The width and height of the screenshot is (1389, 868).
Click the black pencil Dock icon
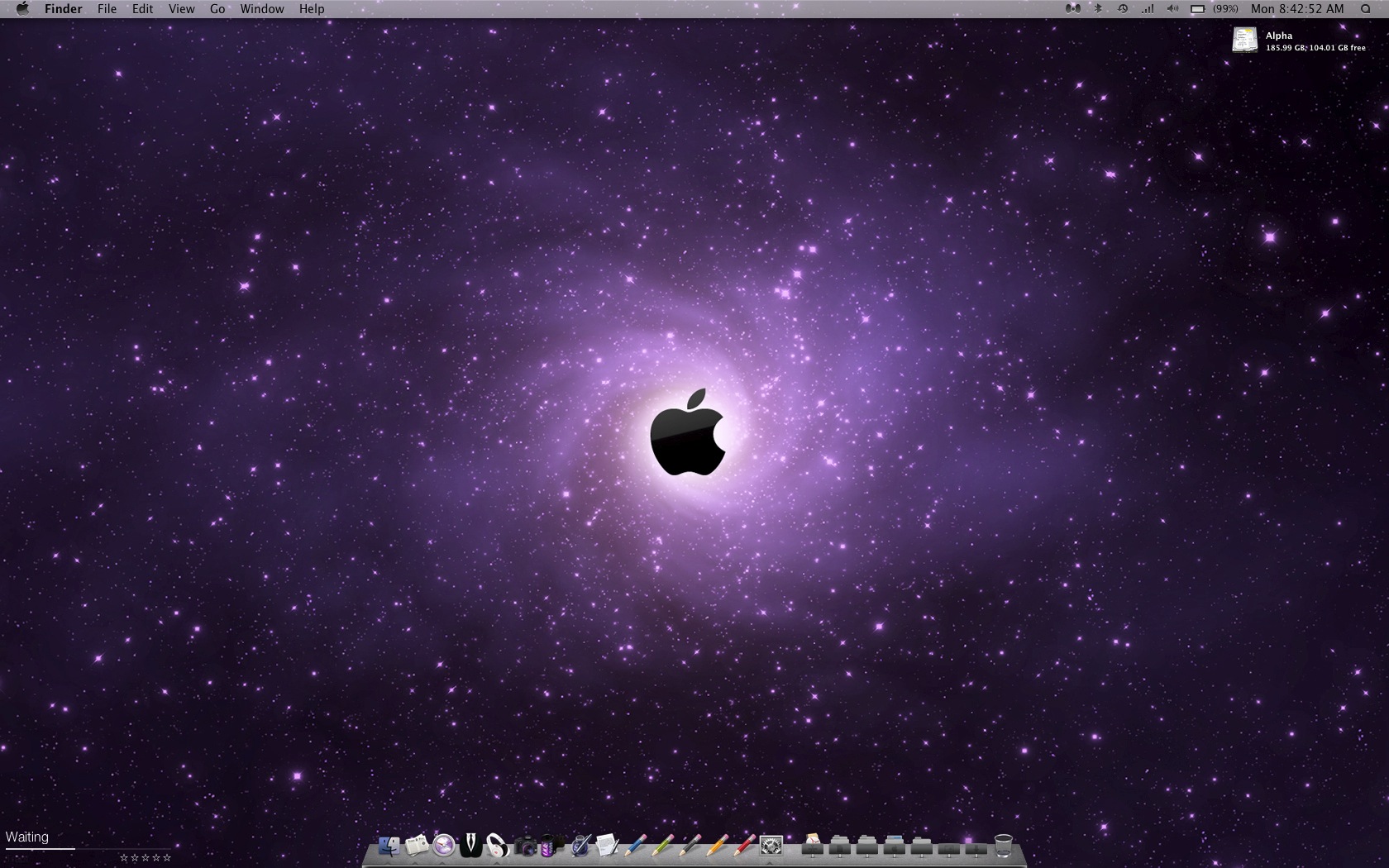690,846
